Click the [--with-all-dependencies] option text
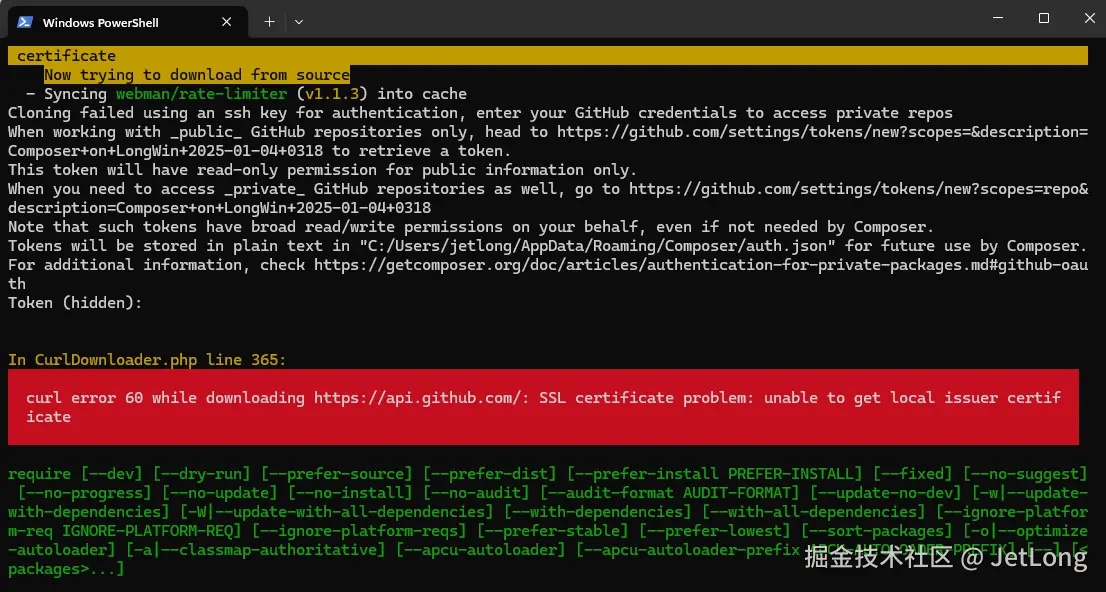The width and height of the screenshot is (1106, 592). [813, 512]
